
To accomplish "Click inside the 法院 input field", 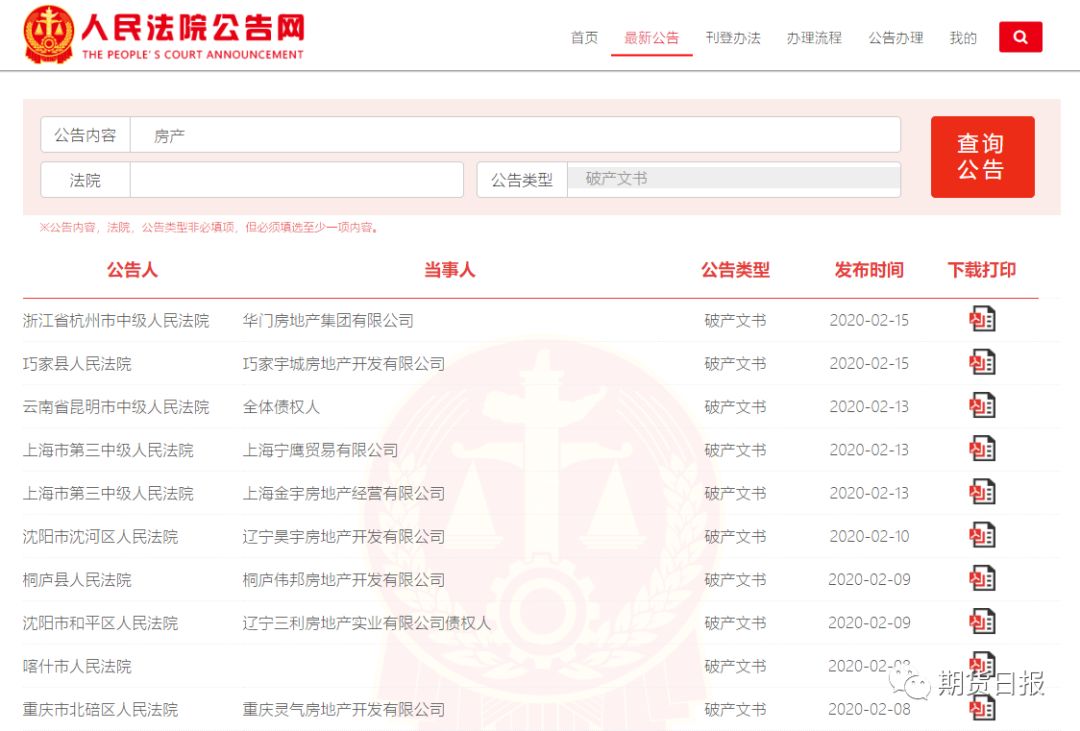I will pos(295,179).
